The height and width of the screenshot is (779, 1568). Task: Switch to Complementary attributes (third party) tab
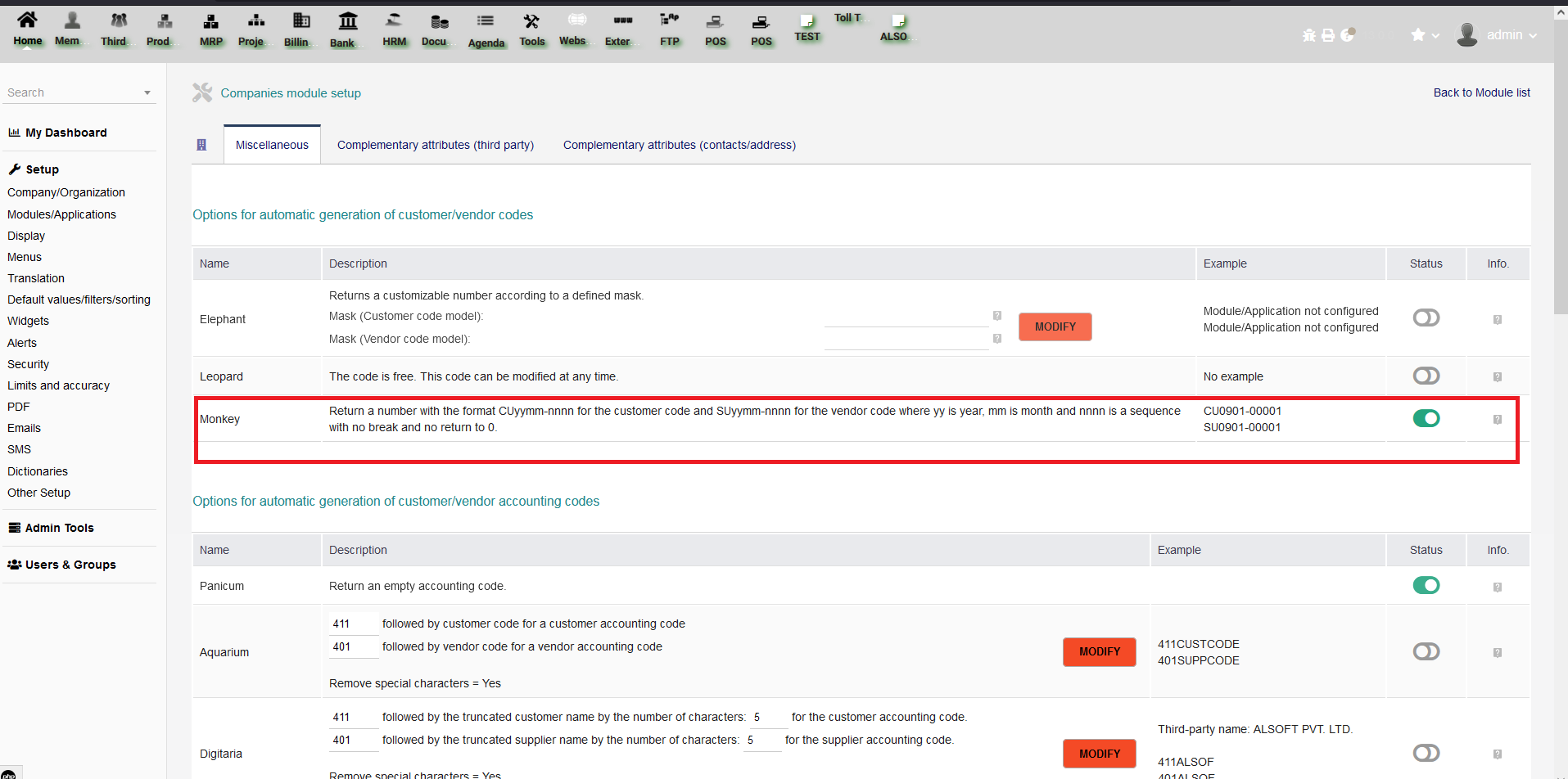(435, 144)
